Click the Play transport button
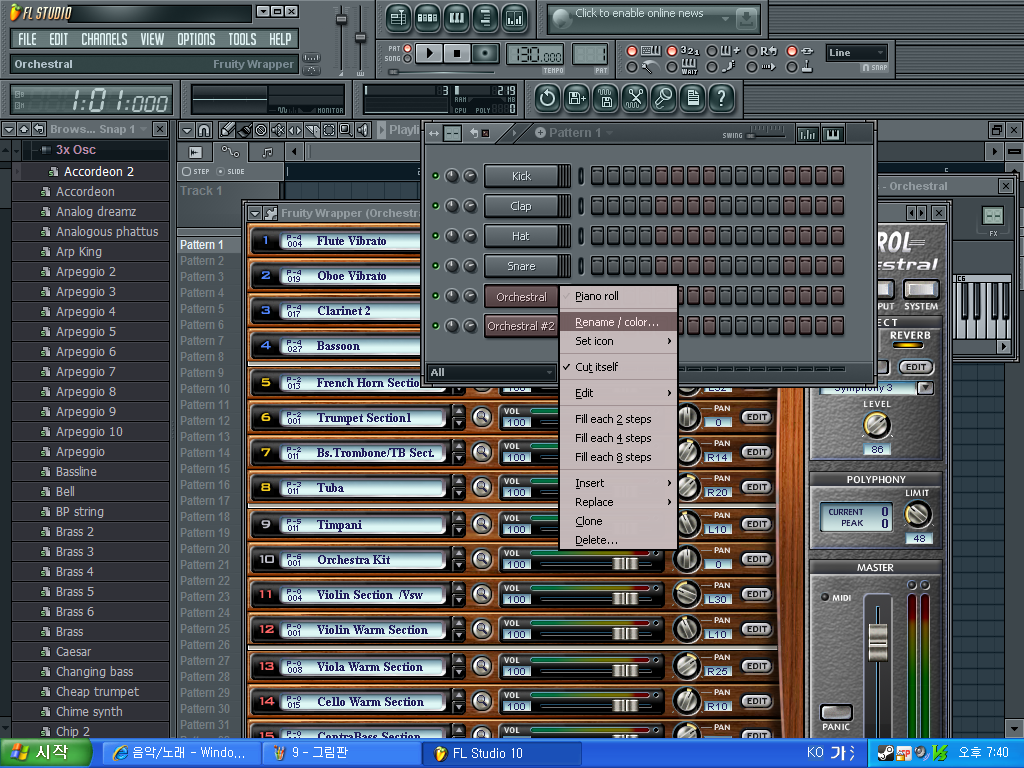The height and width of the screenshot is (768, 1024). tap(428, 53)
